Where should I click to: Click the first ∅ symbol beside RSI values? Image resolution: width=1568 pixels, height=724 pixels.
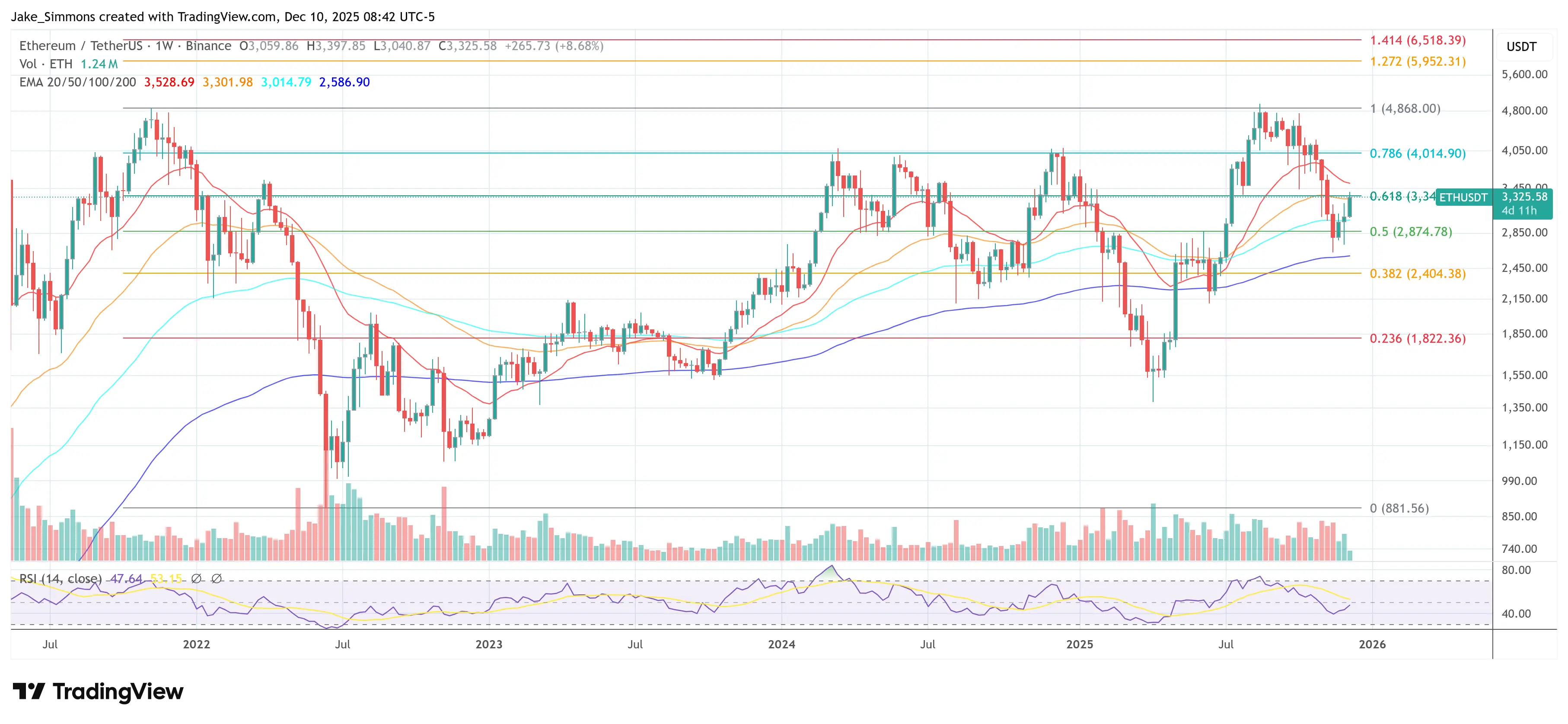coord(196,578)
